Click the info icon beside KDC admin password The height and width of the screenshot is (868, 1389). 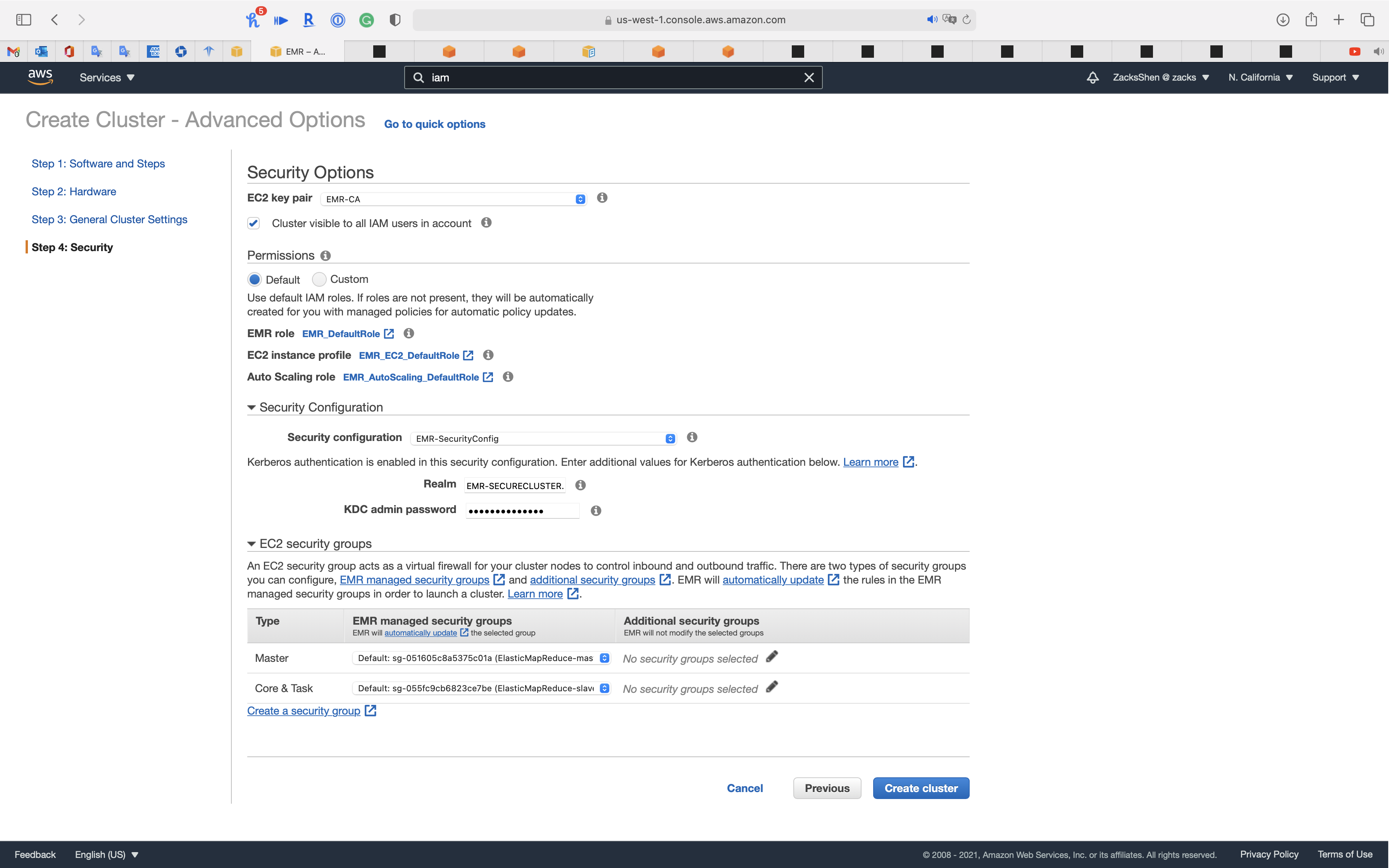[596, 510]
